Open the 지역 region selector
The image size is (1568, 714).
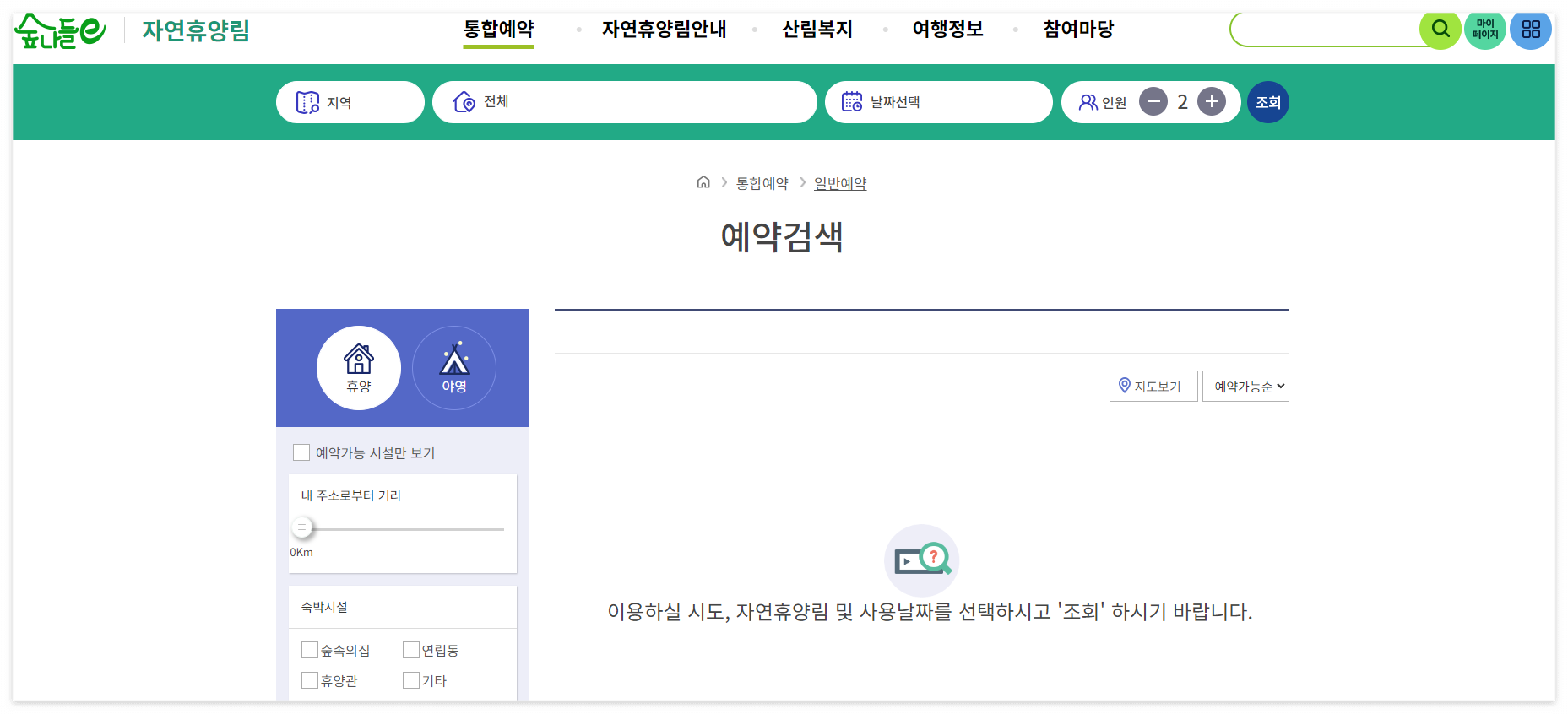tap(350, 102)
